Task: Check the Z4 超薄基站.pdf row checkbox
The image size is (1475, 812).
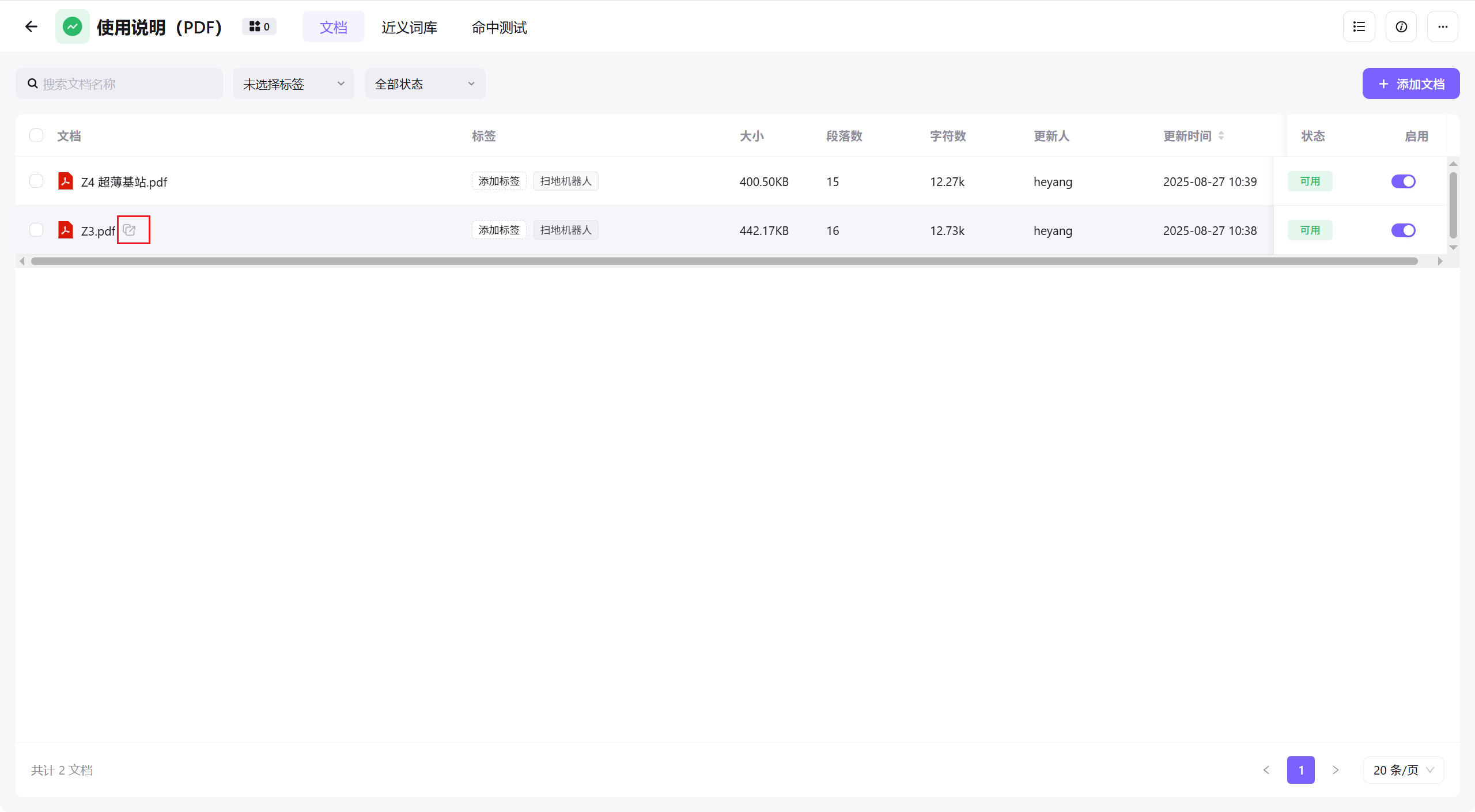Action: click(36, 181)
